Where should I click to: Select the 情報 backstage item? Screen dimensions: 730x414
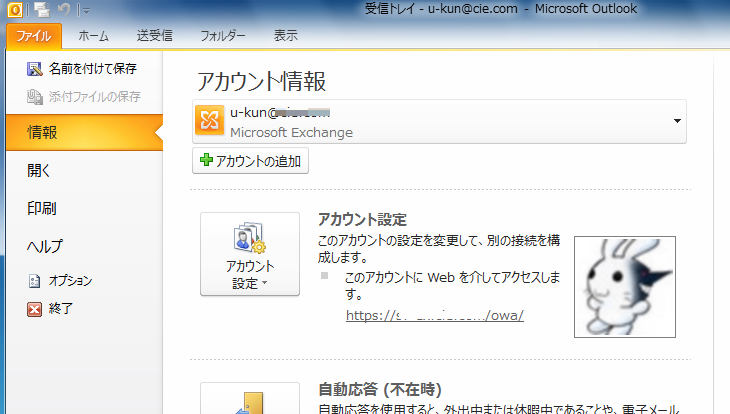pyautogui.click(x=84, y=132)
